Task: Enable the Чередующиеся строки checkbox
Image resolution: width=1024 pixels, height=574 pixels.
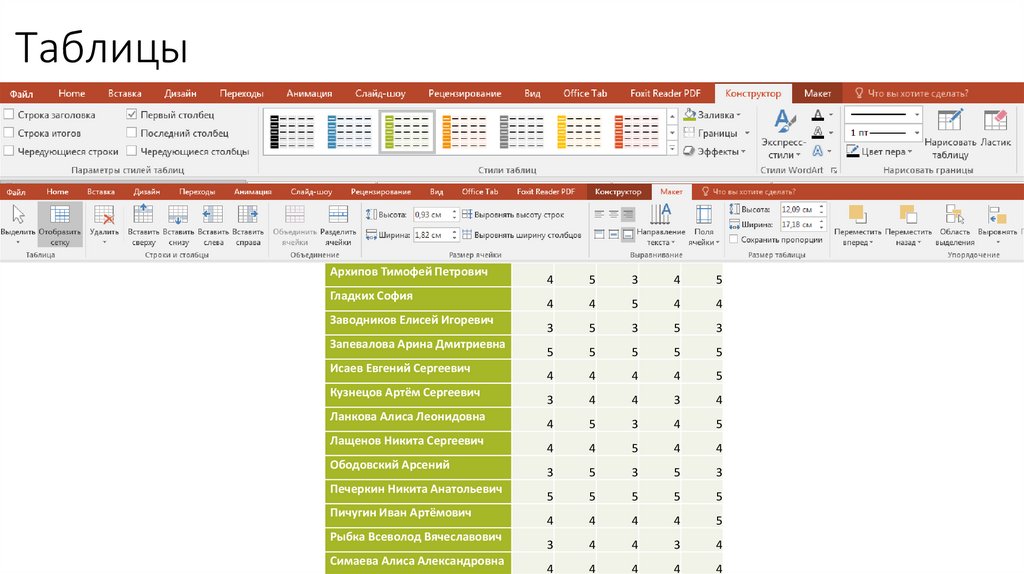Action: coord(8,151)
